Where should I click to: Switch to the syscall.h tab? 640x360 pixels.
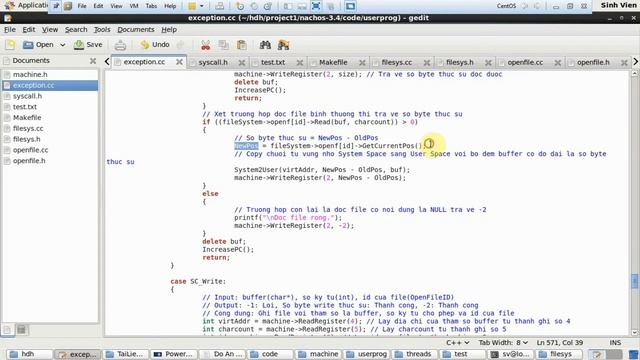pyautogui.click(x=213, y=62)
